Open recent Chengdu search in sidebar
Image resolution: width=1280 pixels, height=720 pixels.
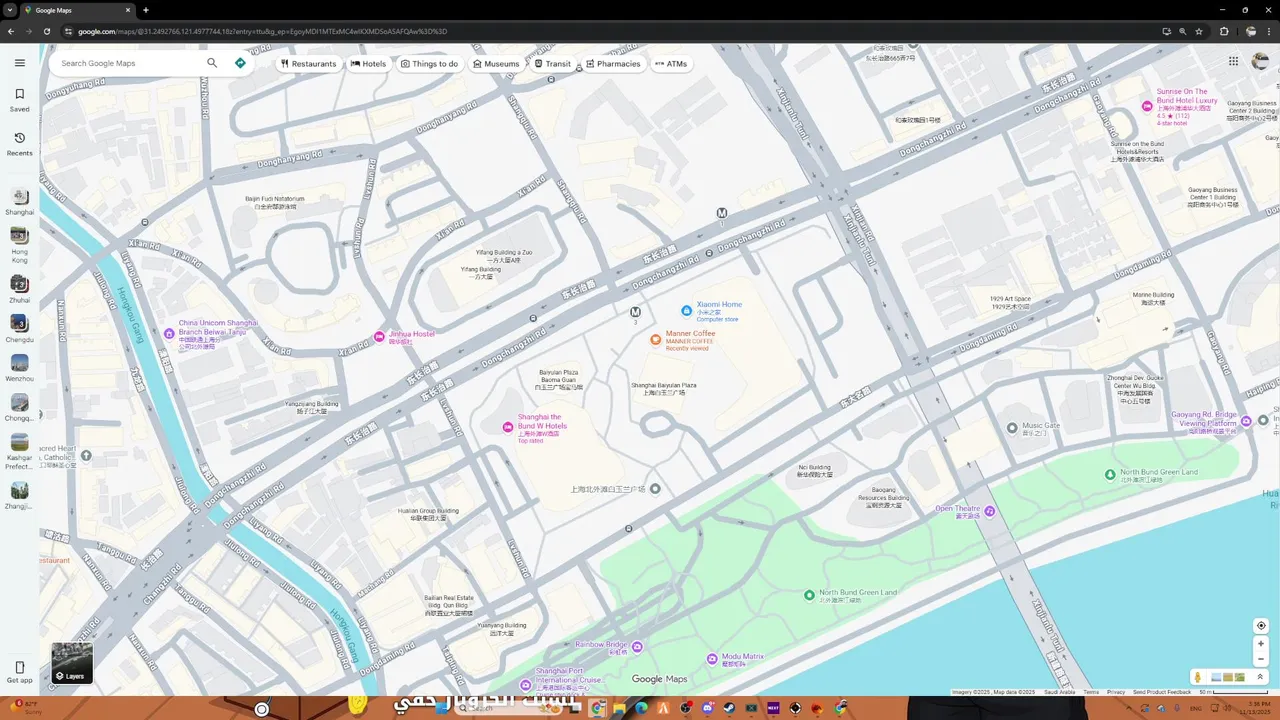[19, 329]
